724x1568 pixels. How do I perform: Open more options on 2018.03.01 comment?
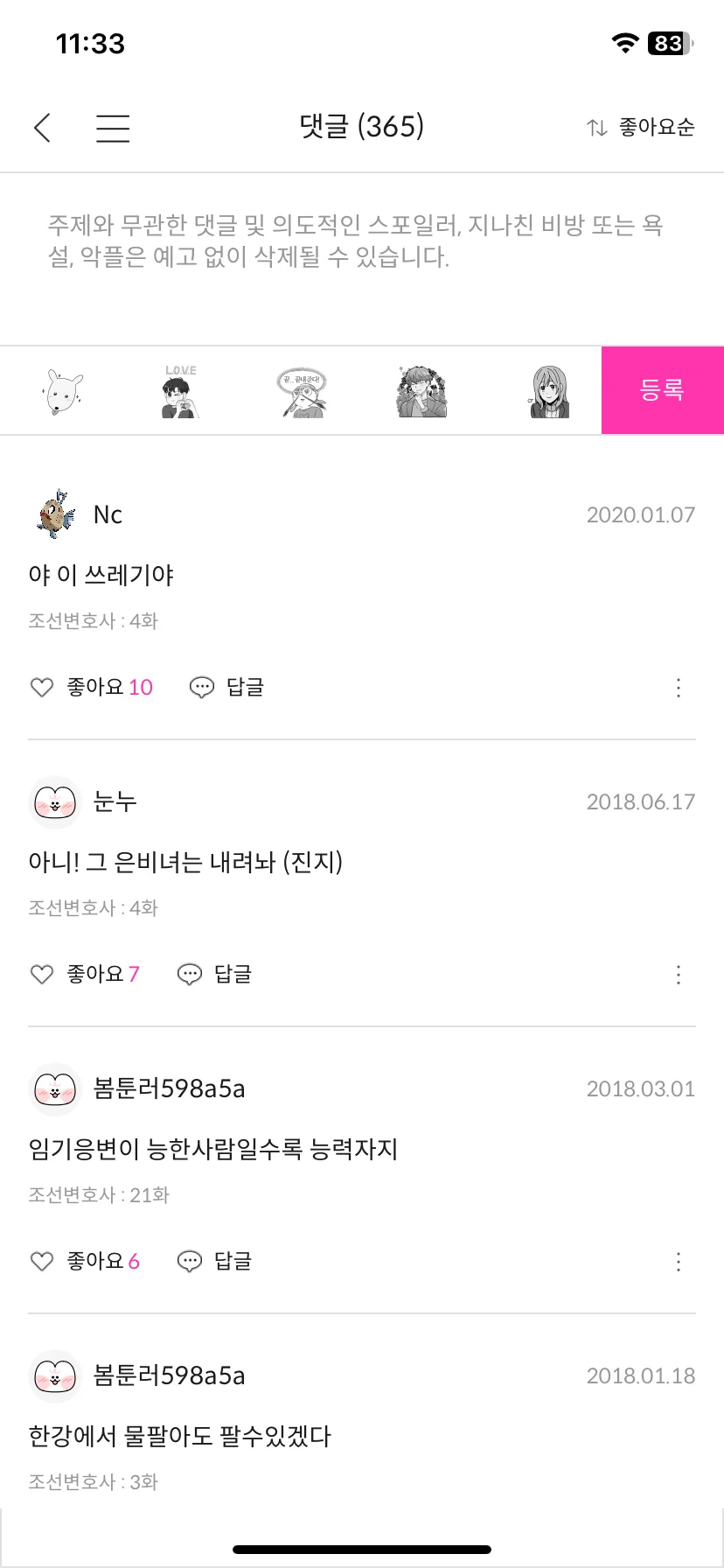pyautogui.click(x=679, y=1262)
